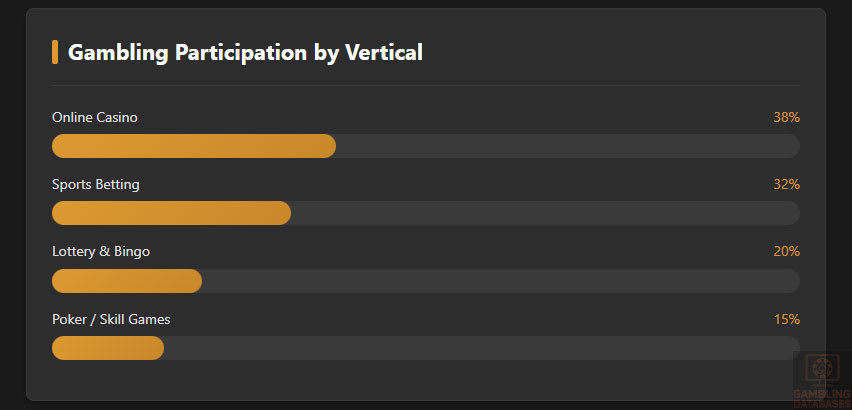The height and width of the screenshot is (410, 852).
Task: Click the 32% value for Sports Betting
Action: (786, 184)
